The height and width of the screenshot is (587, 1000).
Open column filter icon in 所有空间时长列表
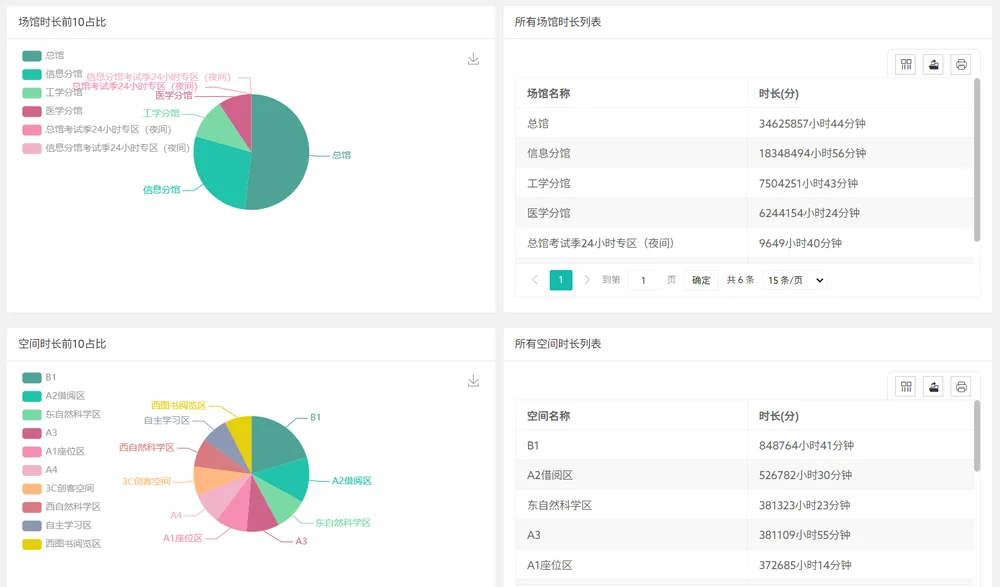coord(906,387)
